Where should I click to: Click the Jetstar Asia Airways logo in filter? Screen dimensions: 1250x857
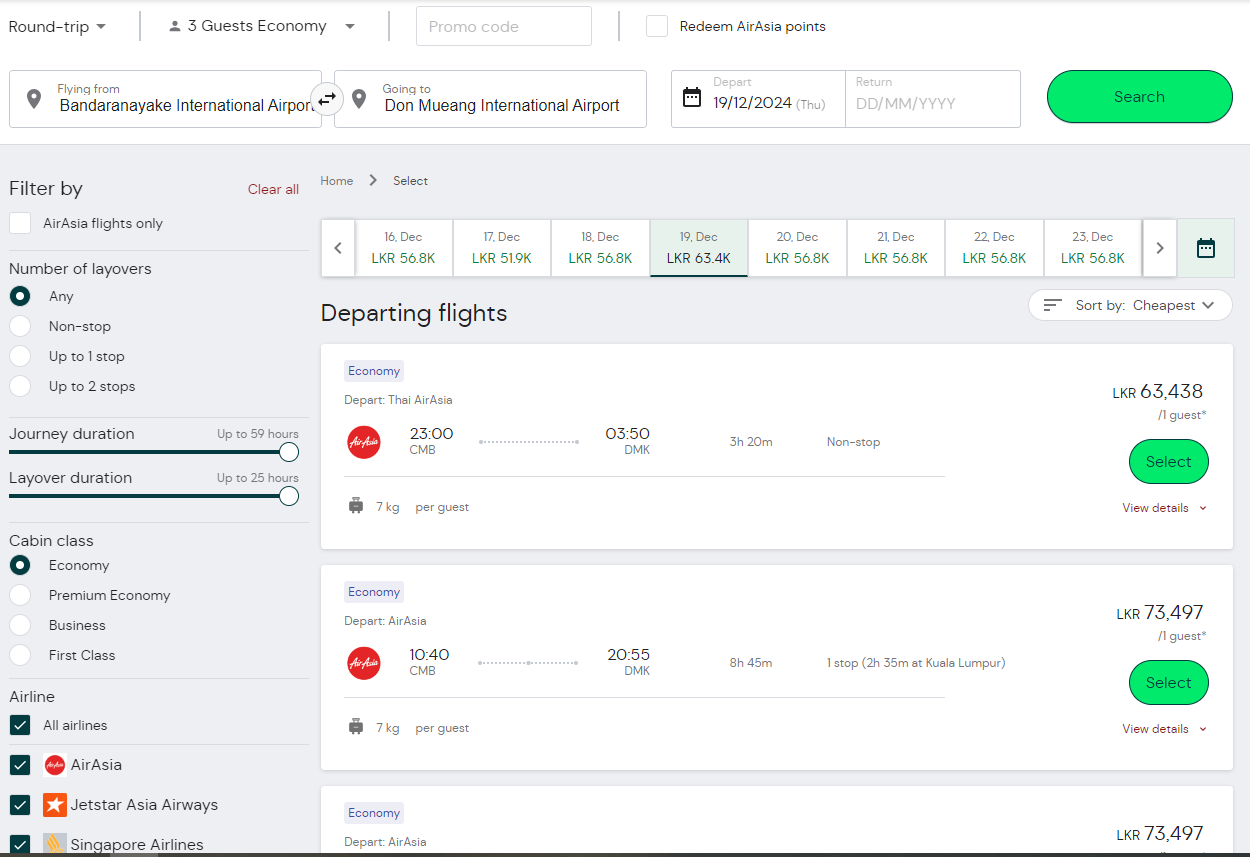pos(55,805)
